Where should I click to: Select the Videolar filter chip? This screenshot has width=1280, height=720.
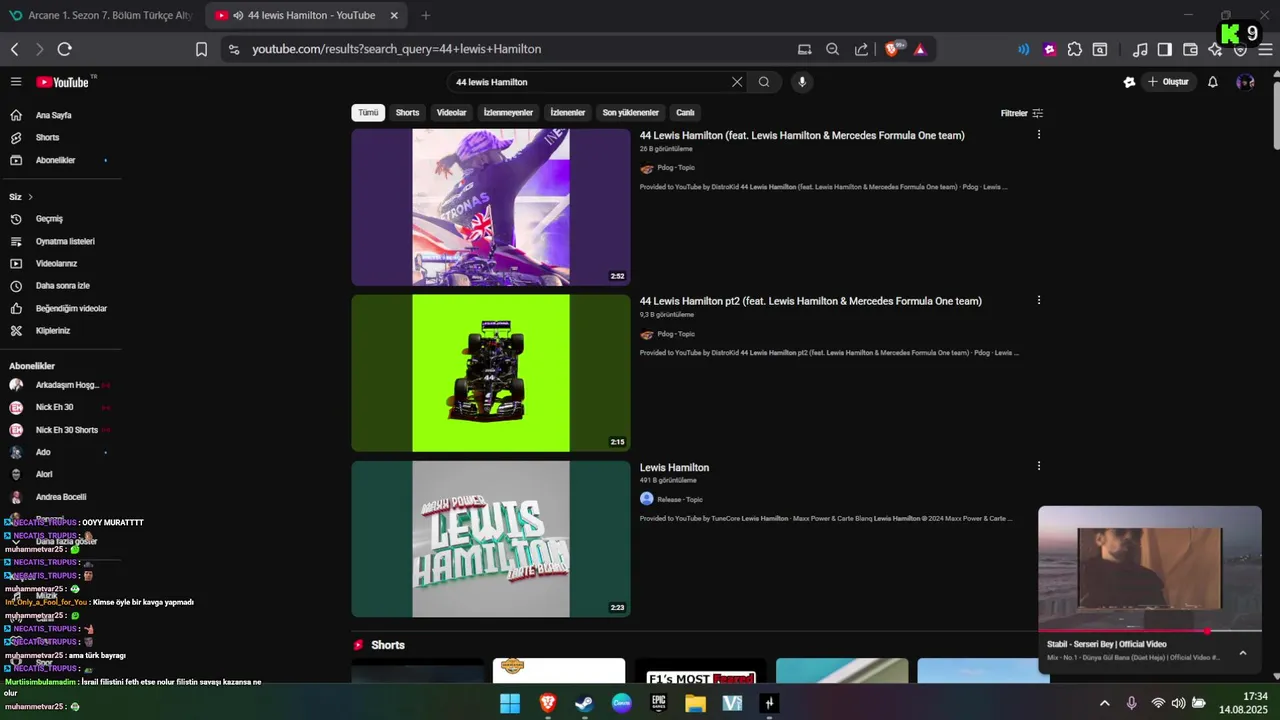[451, 113]
